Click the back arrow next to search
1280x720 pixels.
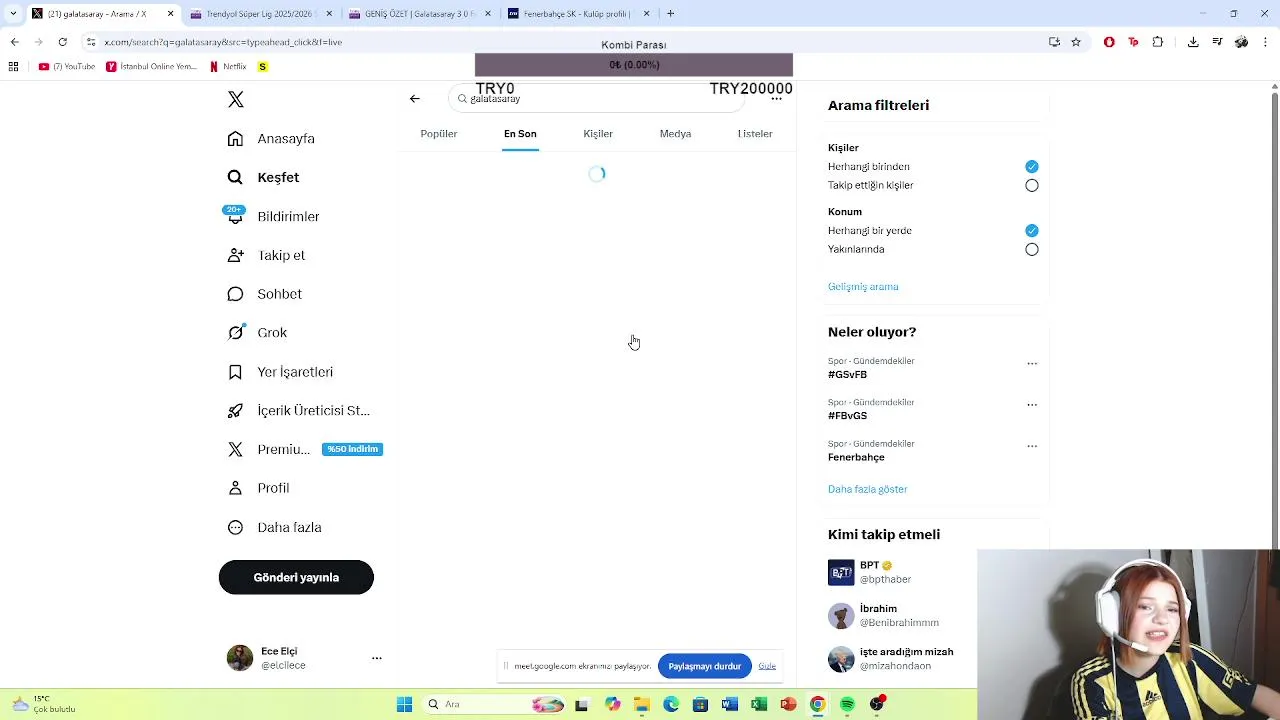[415, 99]
